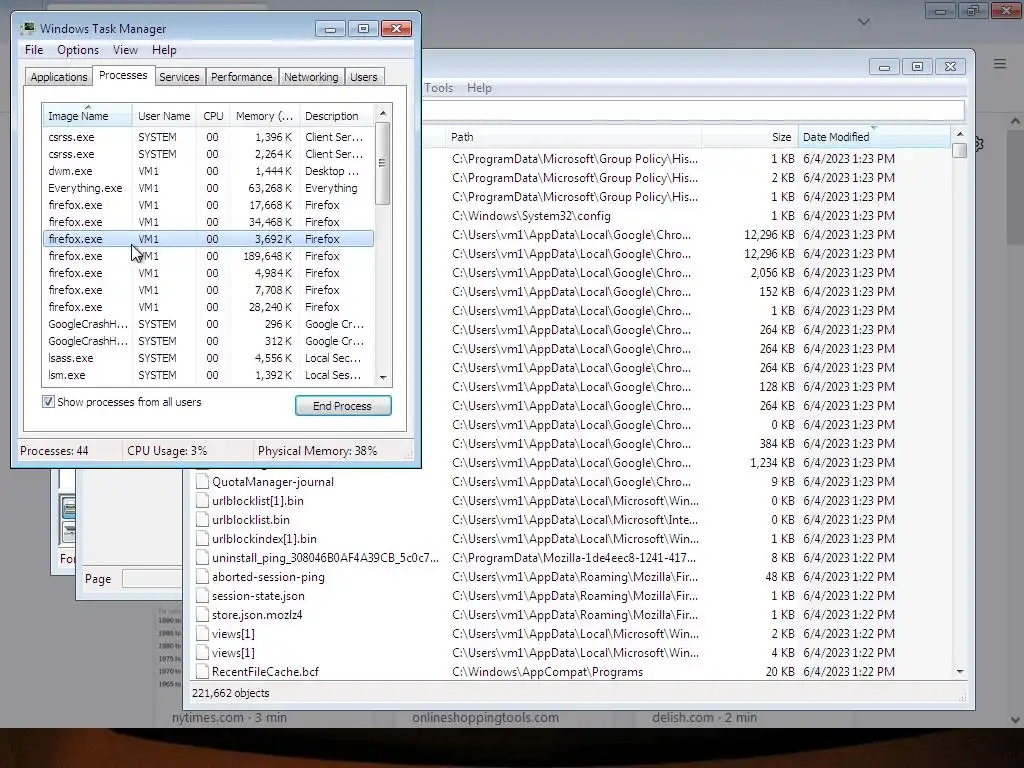Select csrss.exe using 2,264 K memory
This screenshot has height=768, width=1024.
click(x=208, y=154)
